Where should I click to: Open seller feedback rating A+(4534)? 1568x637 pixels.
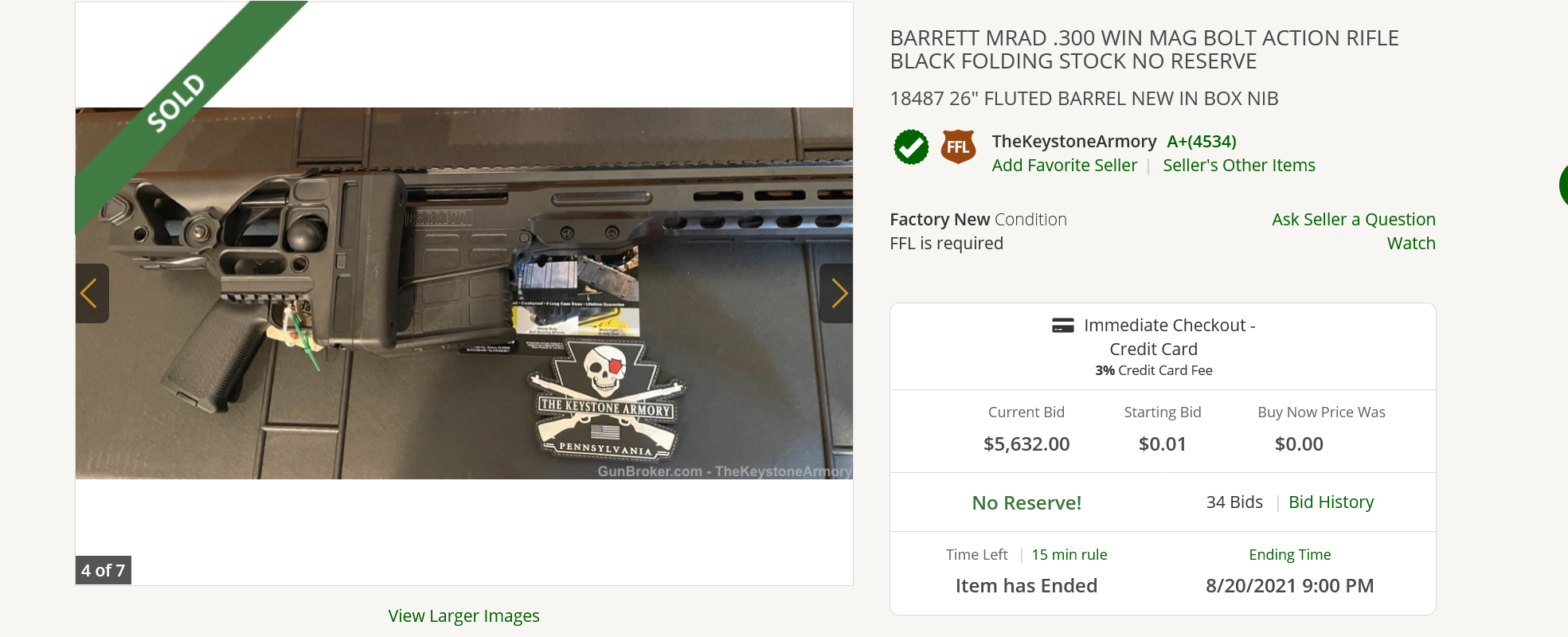[x=1201, y=141]
